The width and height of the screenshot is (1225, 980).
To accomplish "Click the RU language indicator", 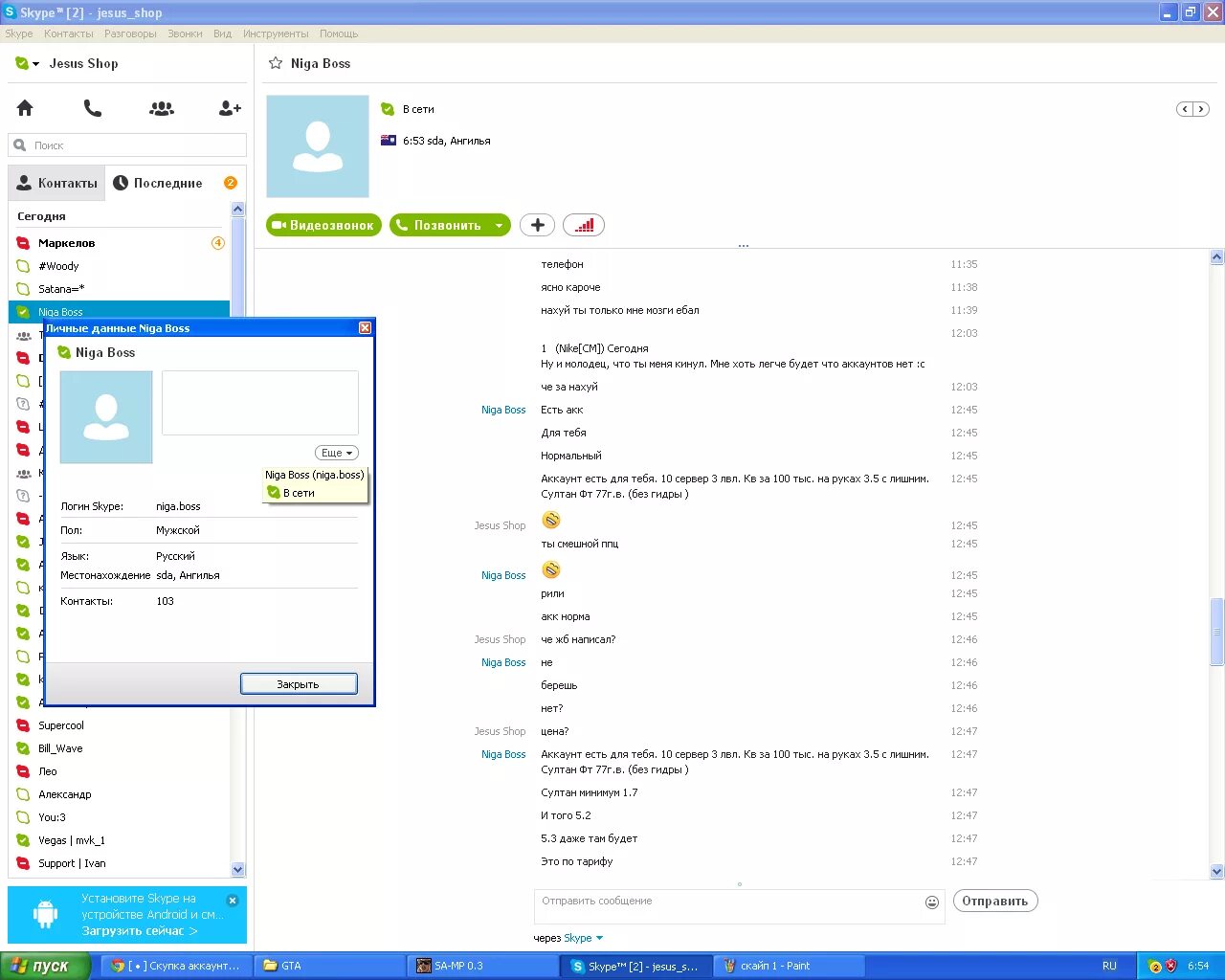I will 1109,966.
